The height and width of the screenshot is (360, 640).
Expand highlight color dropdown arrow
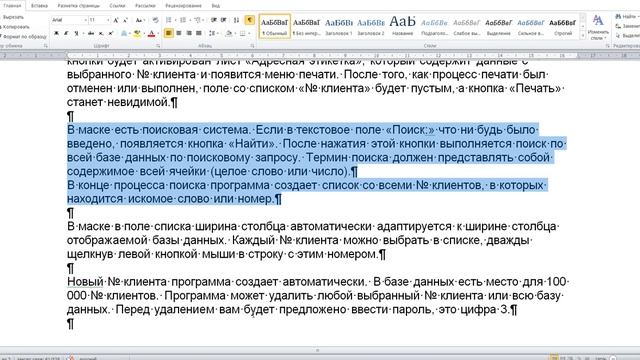point(144,33)
